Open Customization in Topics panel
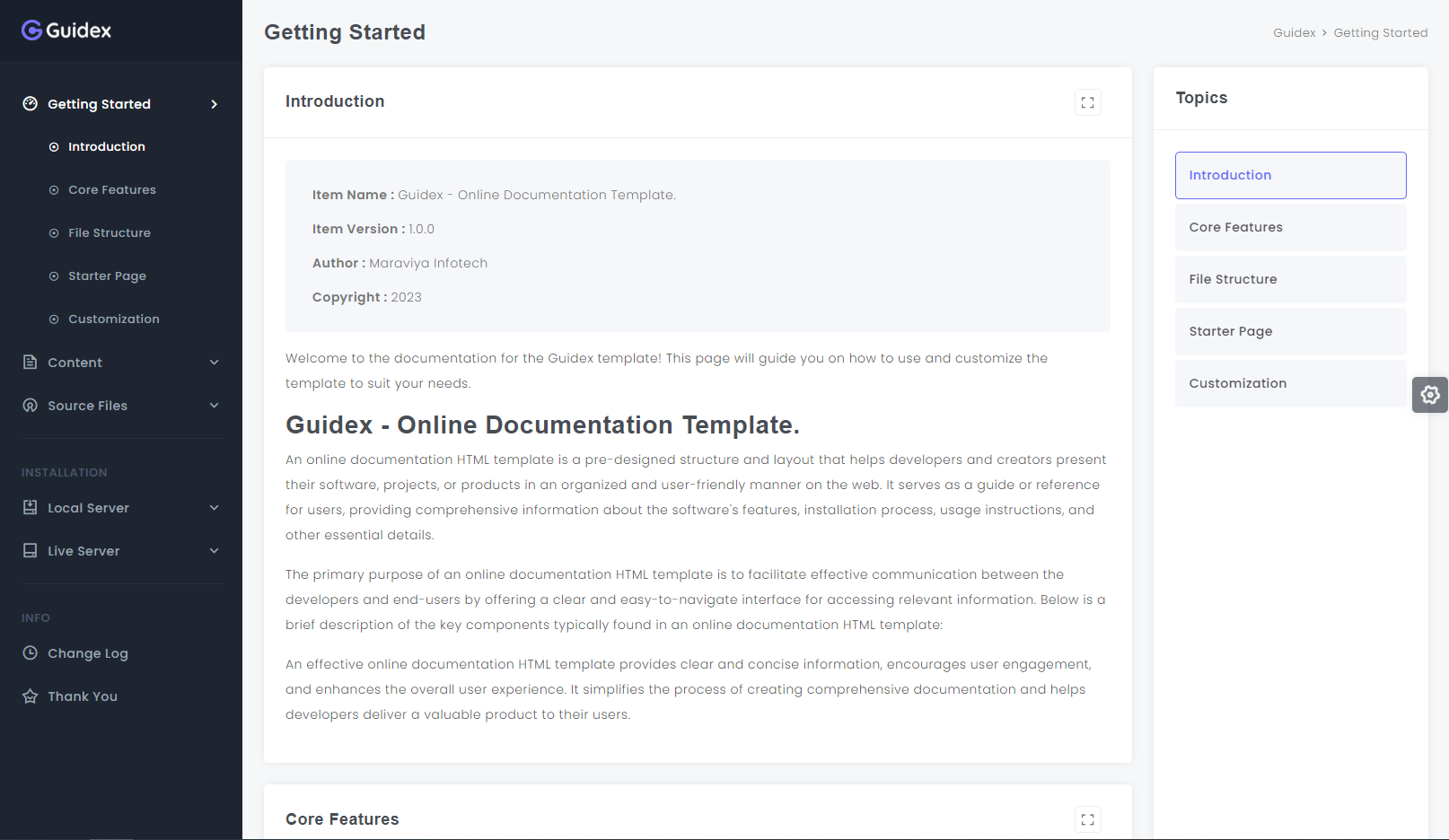1449x840 pixels. [1290, 383]
